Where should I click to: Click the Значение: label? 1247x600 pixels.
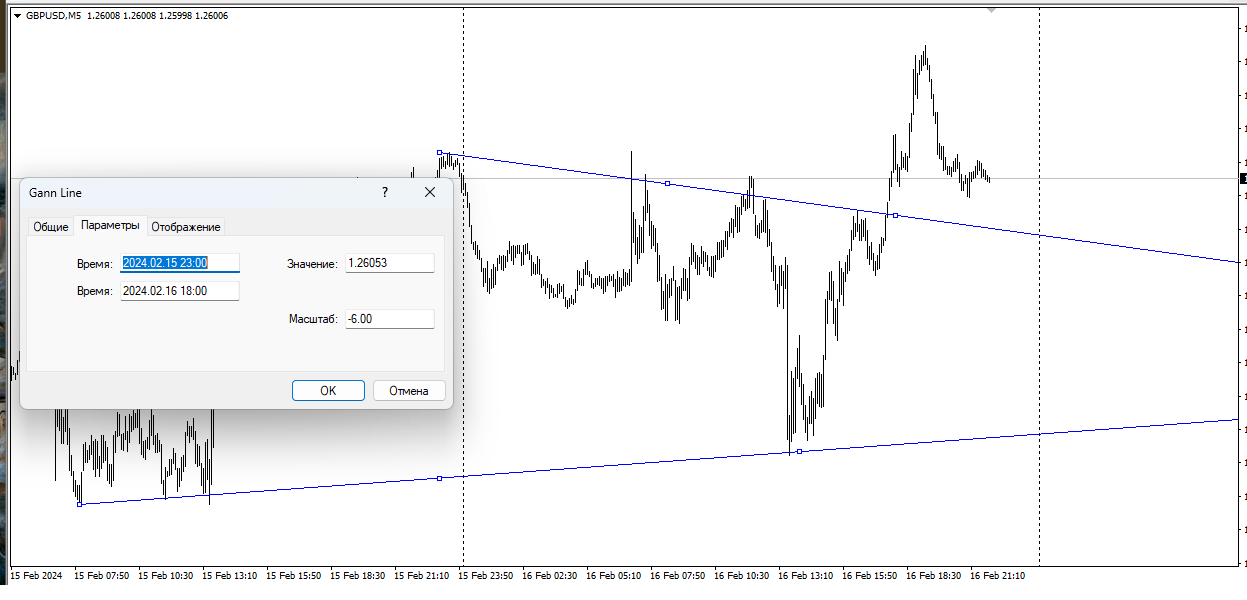(x=312, y=263)
